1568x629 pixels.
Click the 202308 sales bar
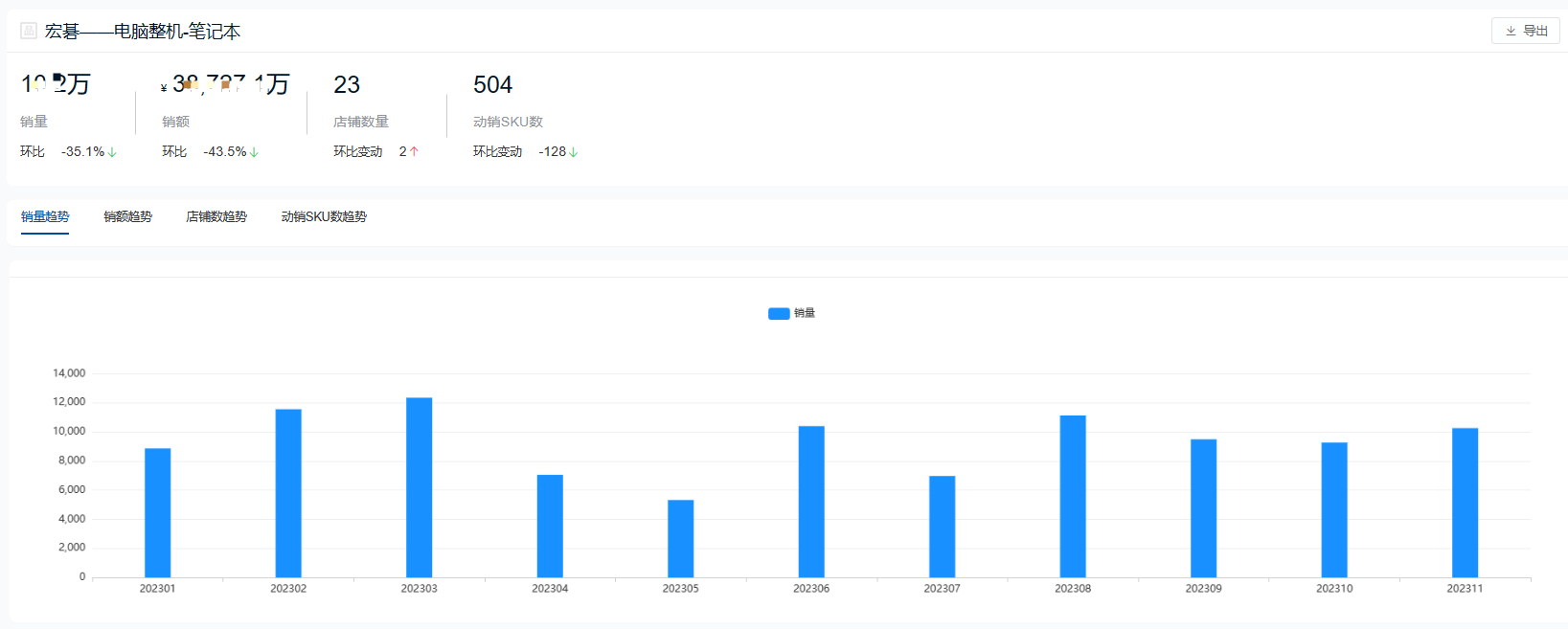tap(1073, 496)
